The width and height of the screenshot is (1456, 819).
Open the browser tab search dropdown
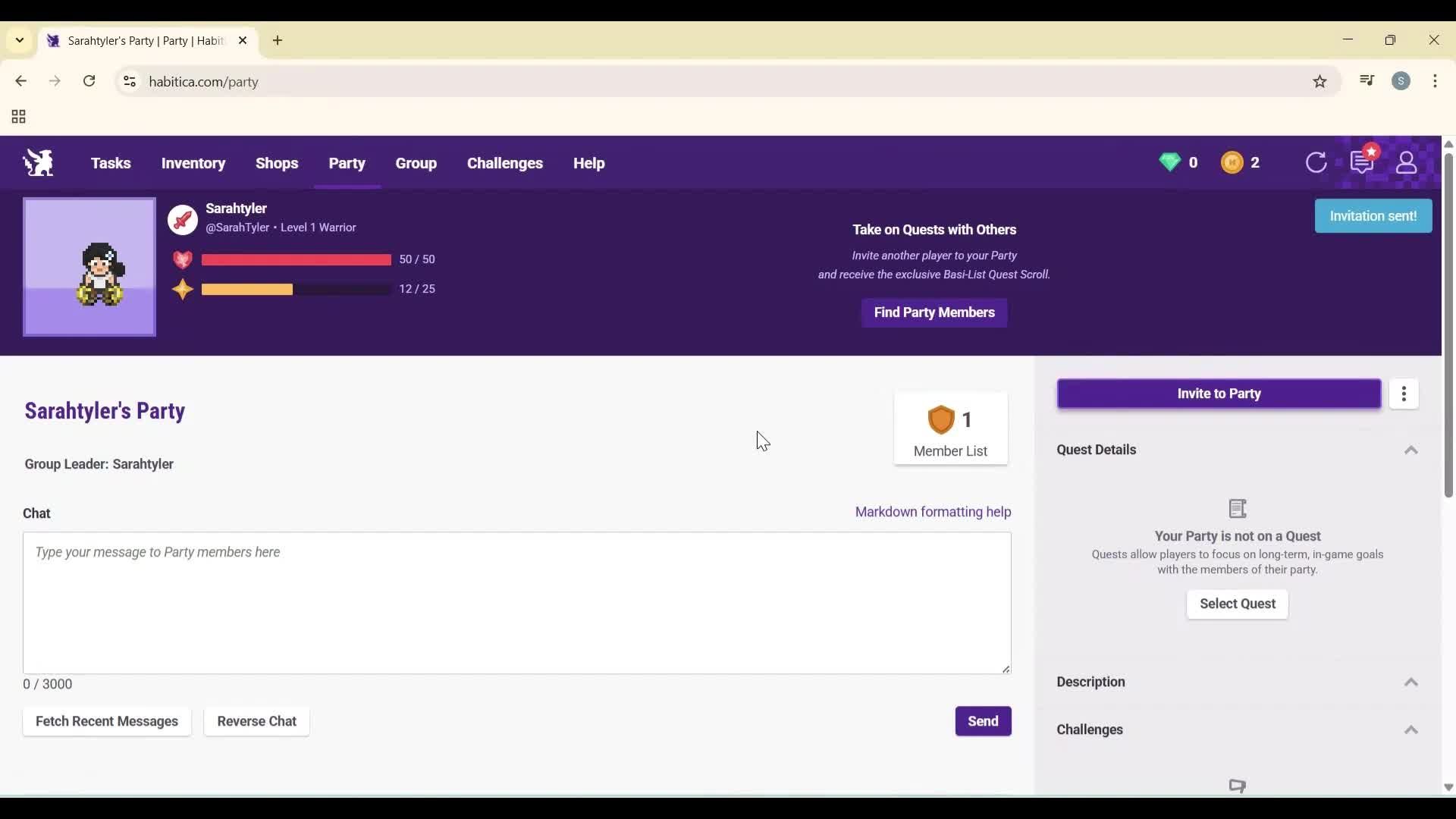click(x=19, y=40)
